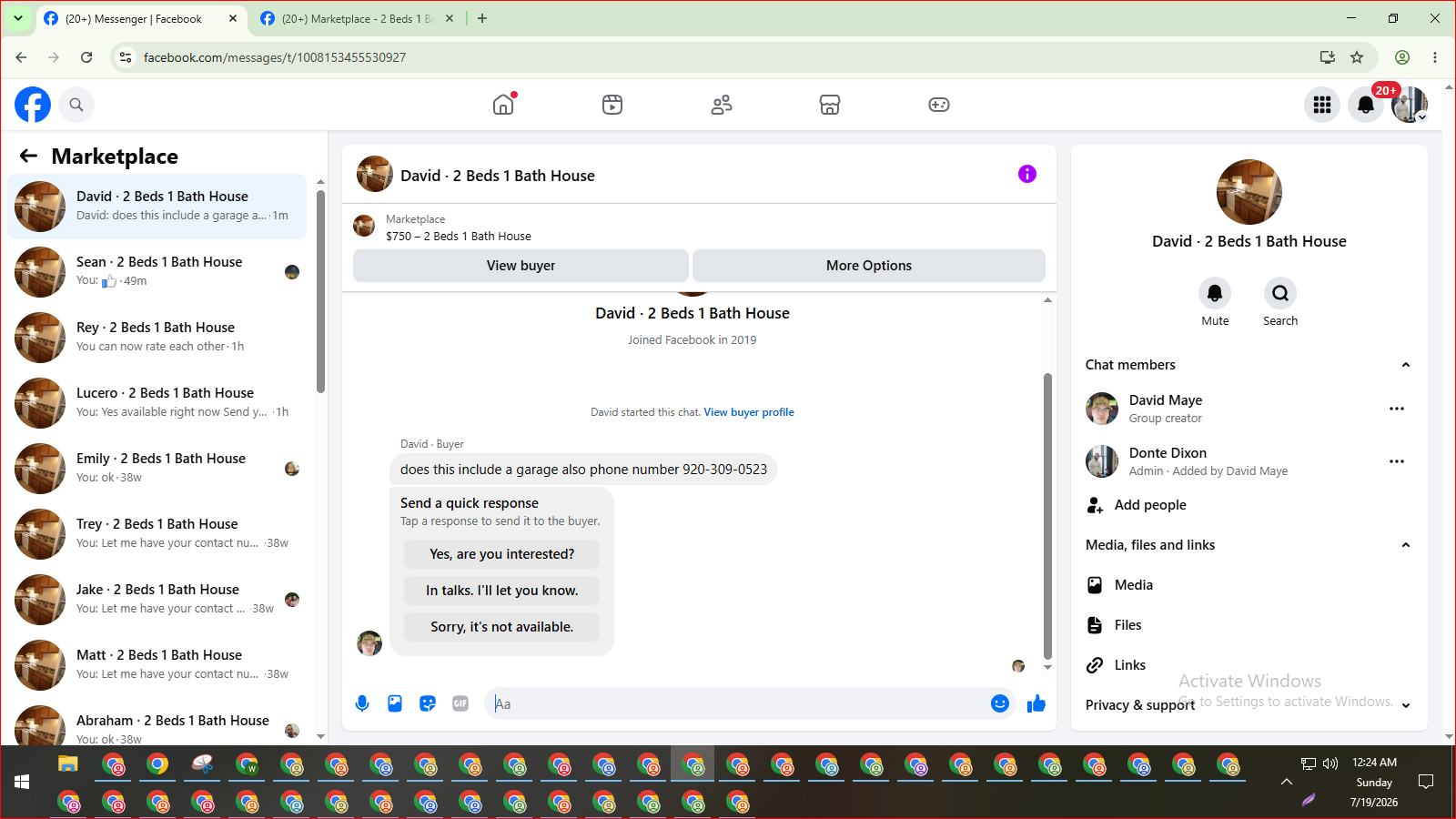This screenshot has height=819, width=1456.
Task: Open File Explorer from the taskbar
Action: [68, 764]
